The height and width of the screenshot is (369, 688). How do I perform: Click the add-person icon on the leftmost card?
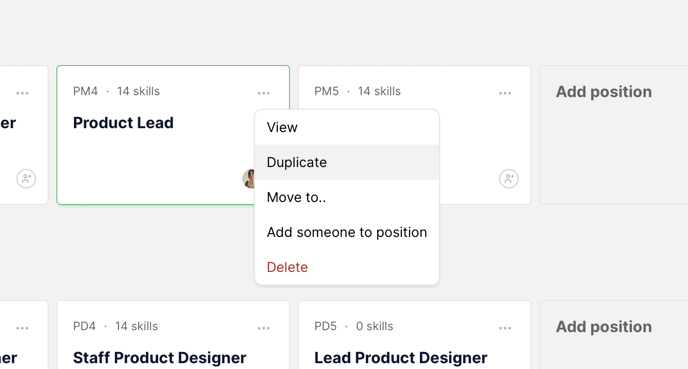point(26,179)
